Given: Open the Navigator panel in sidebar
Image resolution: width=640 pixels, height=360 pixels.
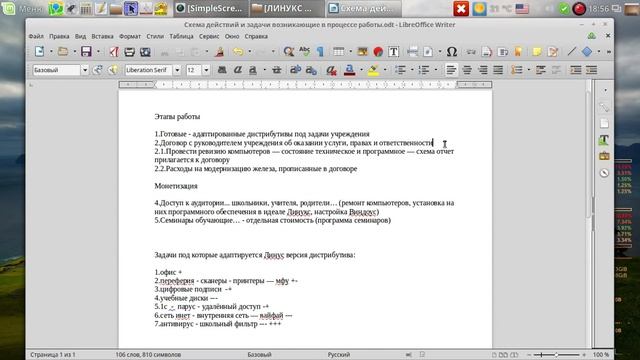Looking at the screenshot, I should coord(604,173).
